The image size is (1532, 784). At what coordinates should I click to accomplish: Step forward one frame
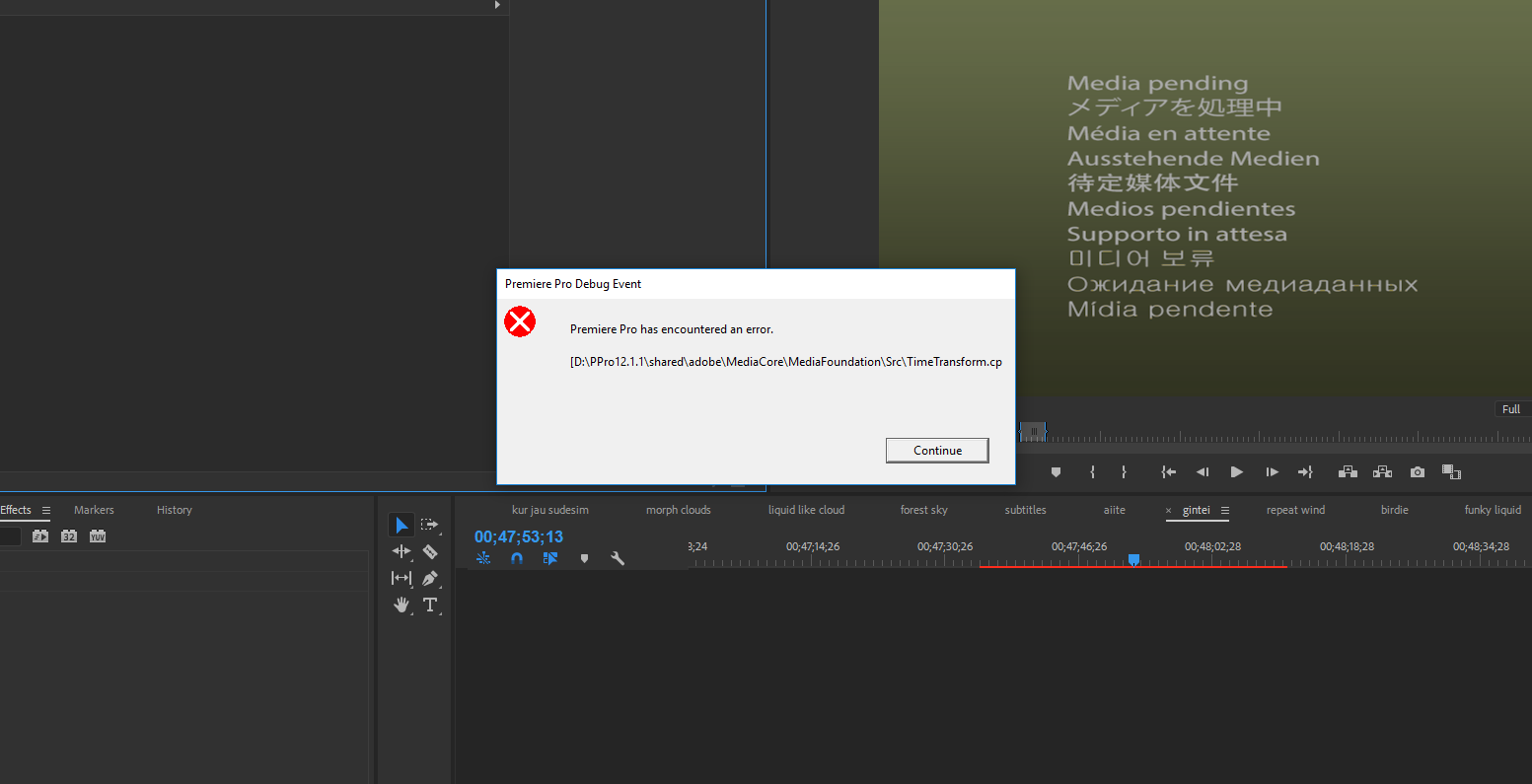click(x=1272, y=472)
